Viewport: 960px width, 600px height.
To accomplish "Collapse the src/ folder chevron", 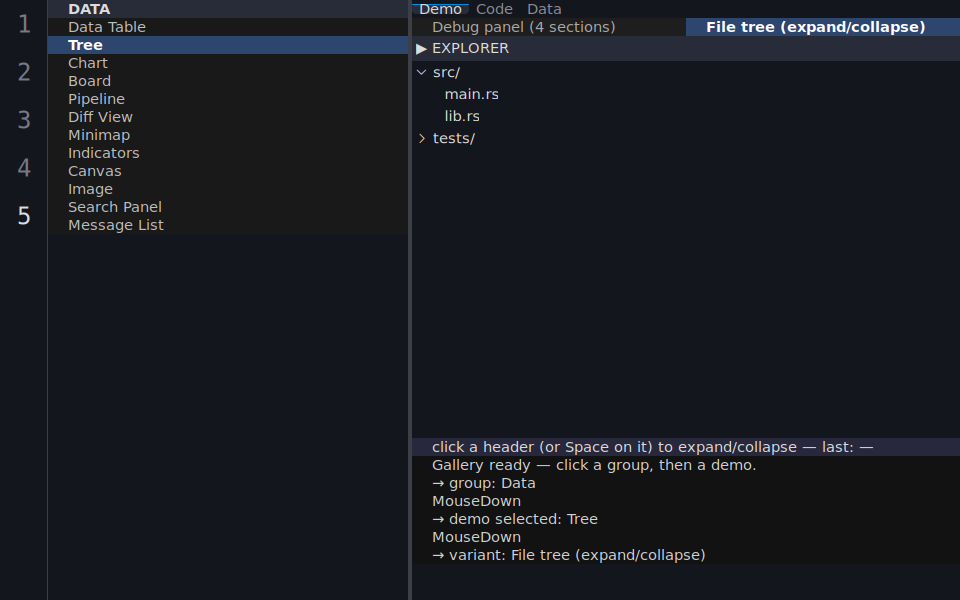I will pos(421,72).
